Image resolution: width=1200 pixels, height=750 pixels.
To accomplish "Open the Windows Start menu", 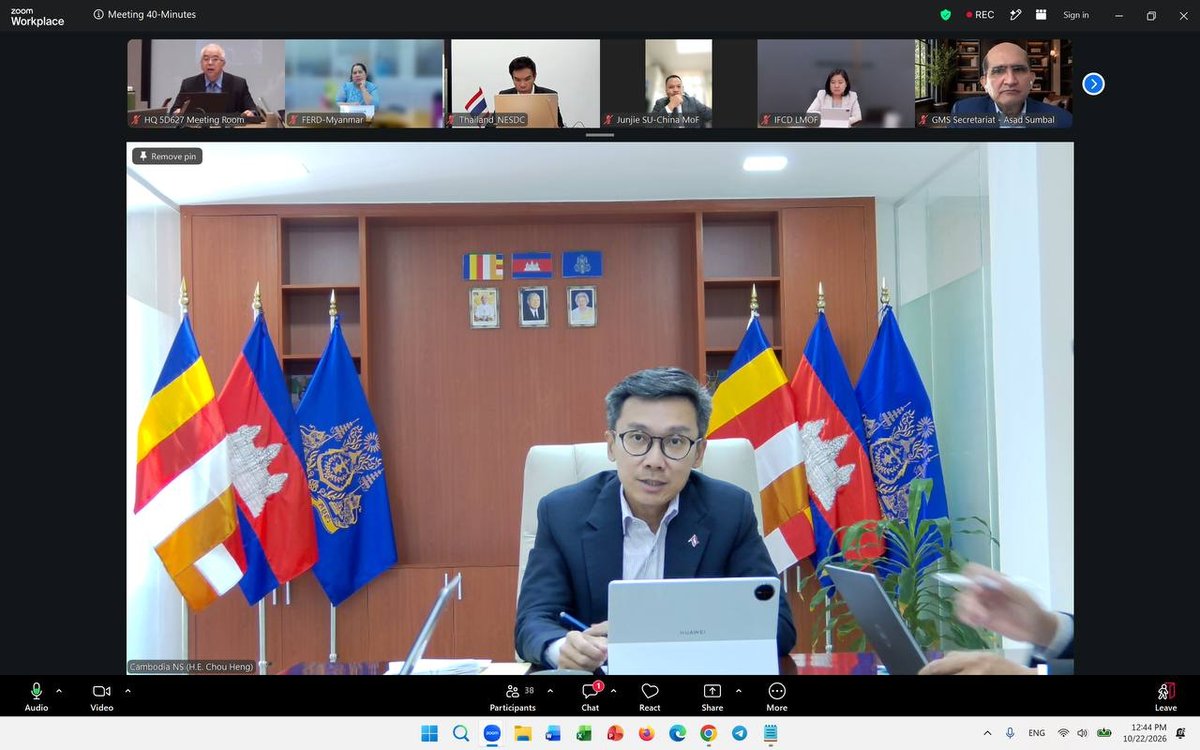I will (x=429, y=733).
